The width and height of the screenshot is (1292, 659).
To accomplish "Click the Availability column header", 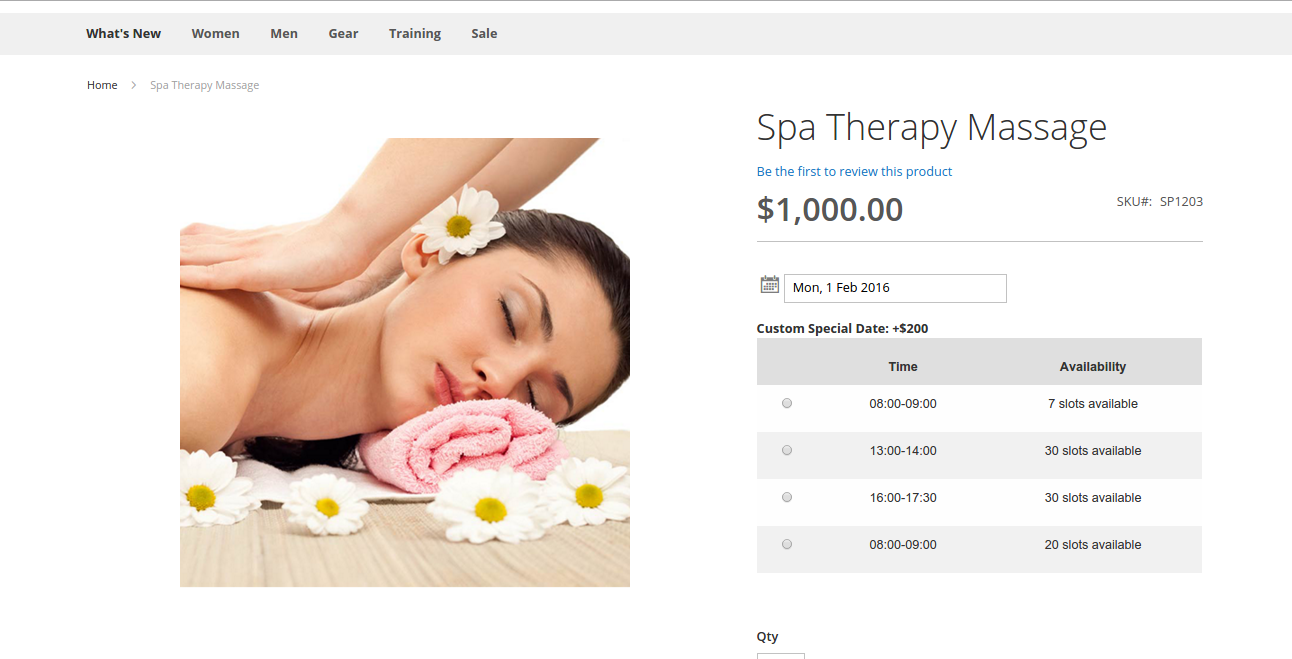I will pyautogui.click(x=1092, y=367).
